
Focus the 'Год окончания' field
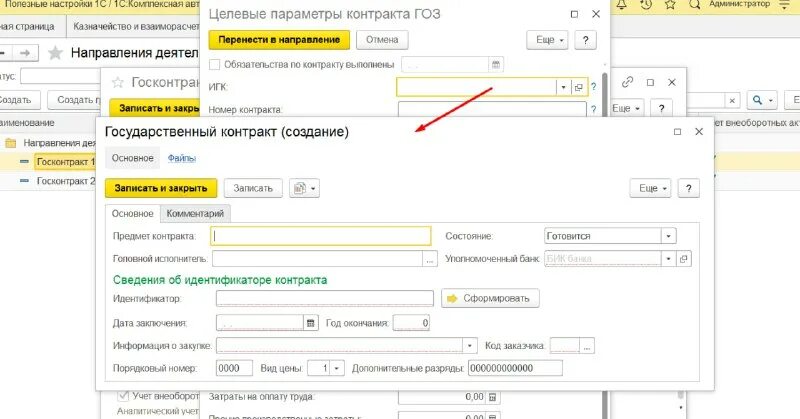(x=411, y=323)
